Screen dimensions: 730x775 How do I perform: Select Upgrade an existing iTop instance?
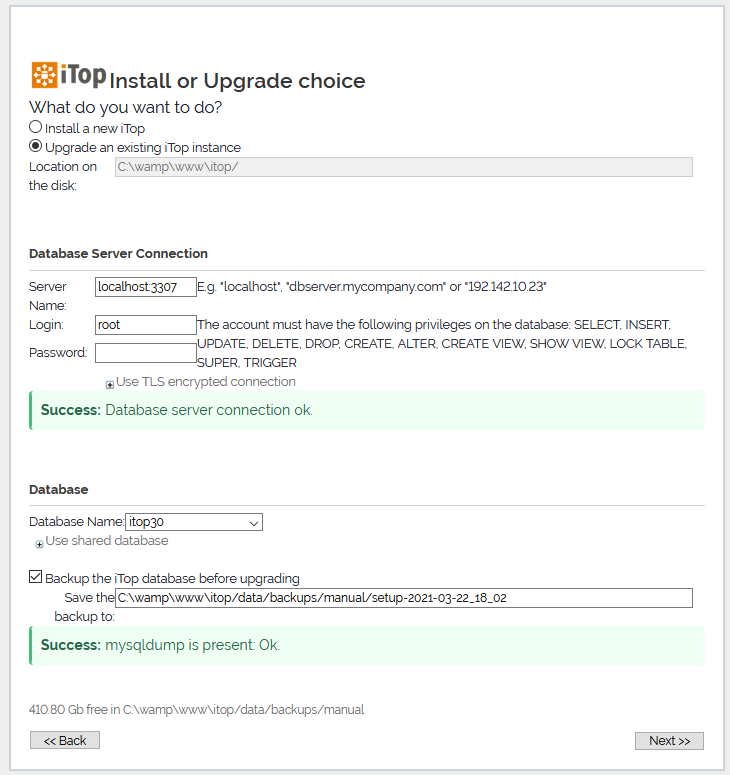[36, 146]
